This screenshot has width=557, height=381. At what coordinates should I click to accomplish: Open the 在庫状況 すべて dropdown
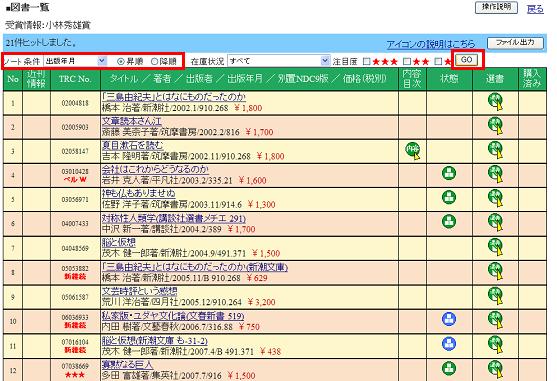279,61
